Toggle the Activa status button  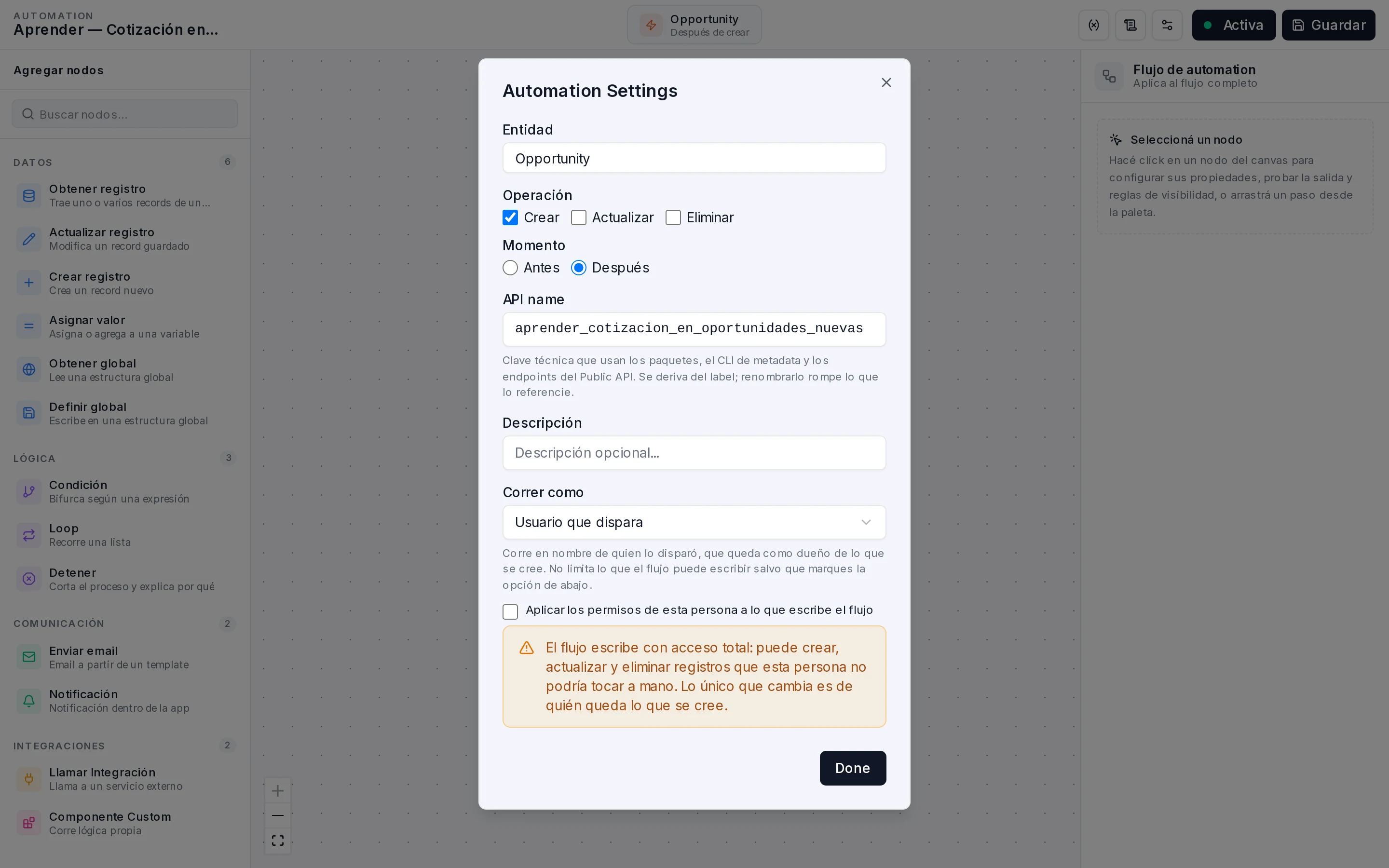coord(1233,25)
